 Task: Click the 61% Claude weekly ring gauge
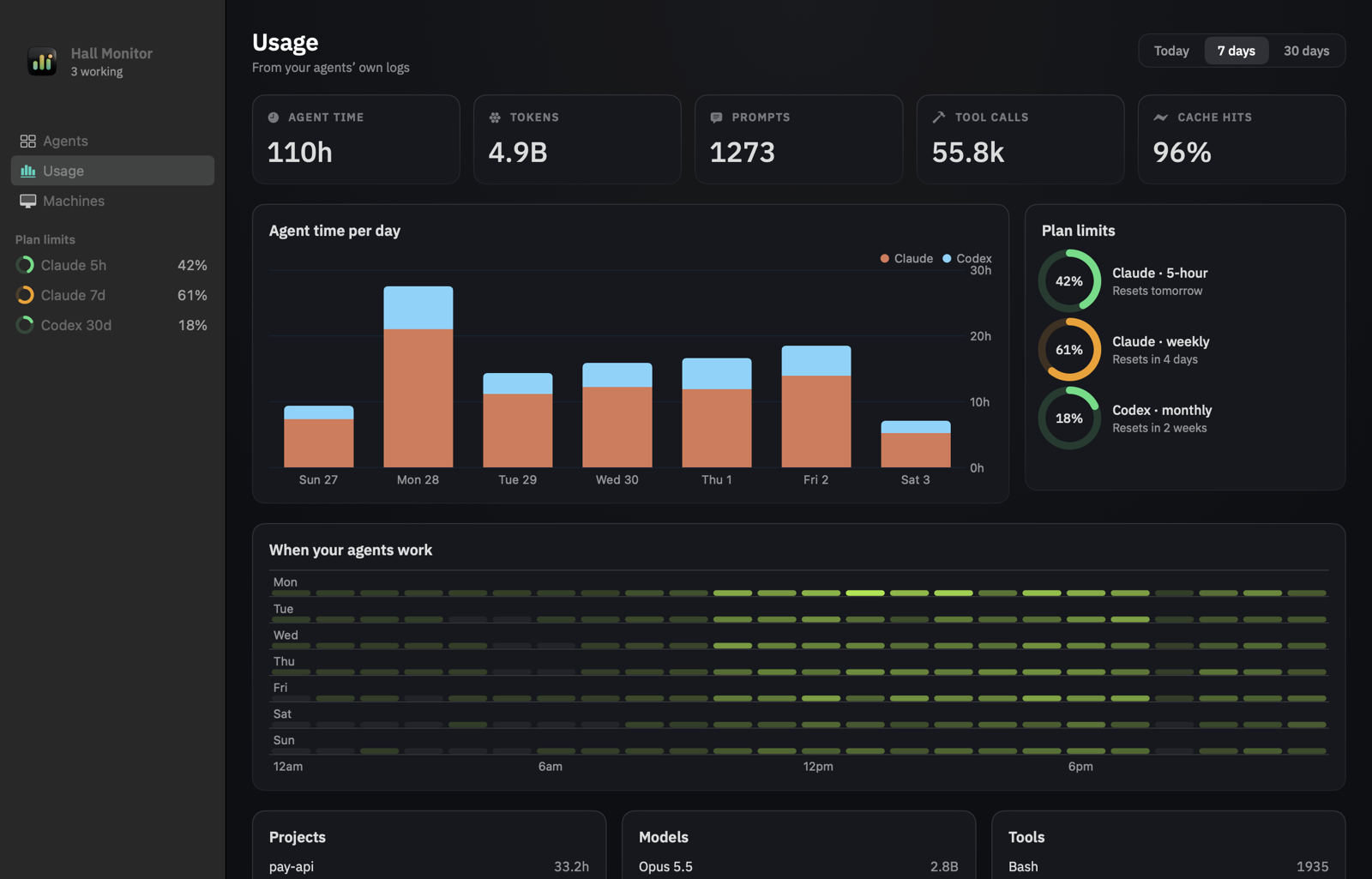point(1069,350)
